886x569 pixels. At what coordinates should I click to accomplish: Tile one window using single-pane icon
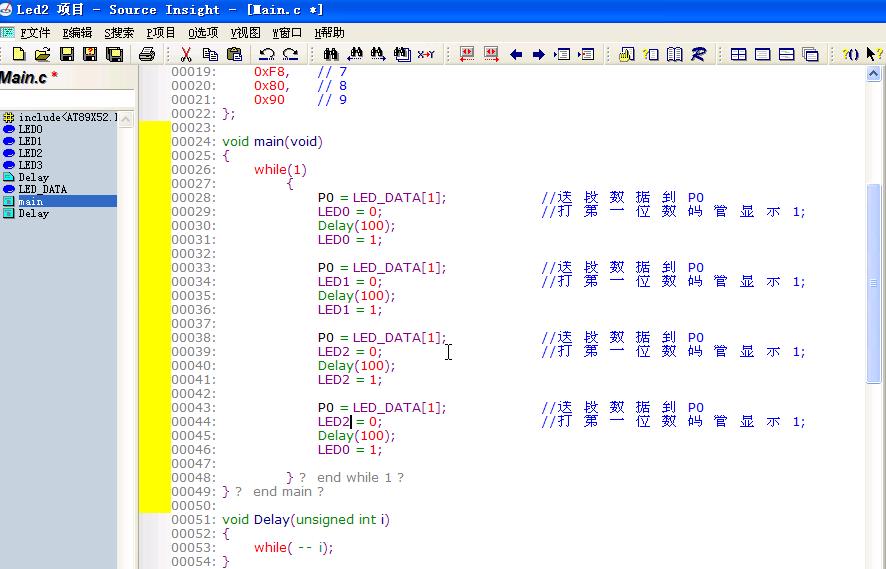[x=762, y=54]
